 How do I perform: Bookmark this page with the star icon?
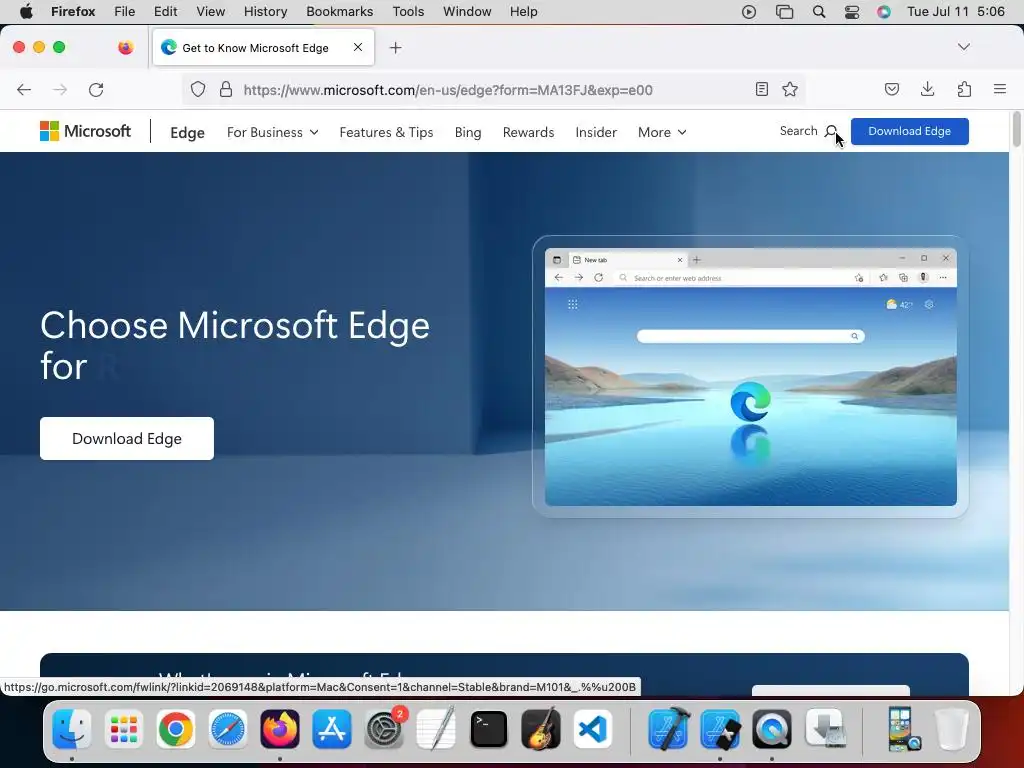click(x=790, y=89)
